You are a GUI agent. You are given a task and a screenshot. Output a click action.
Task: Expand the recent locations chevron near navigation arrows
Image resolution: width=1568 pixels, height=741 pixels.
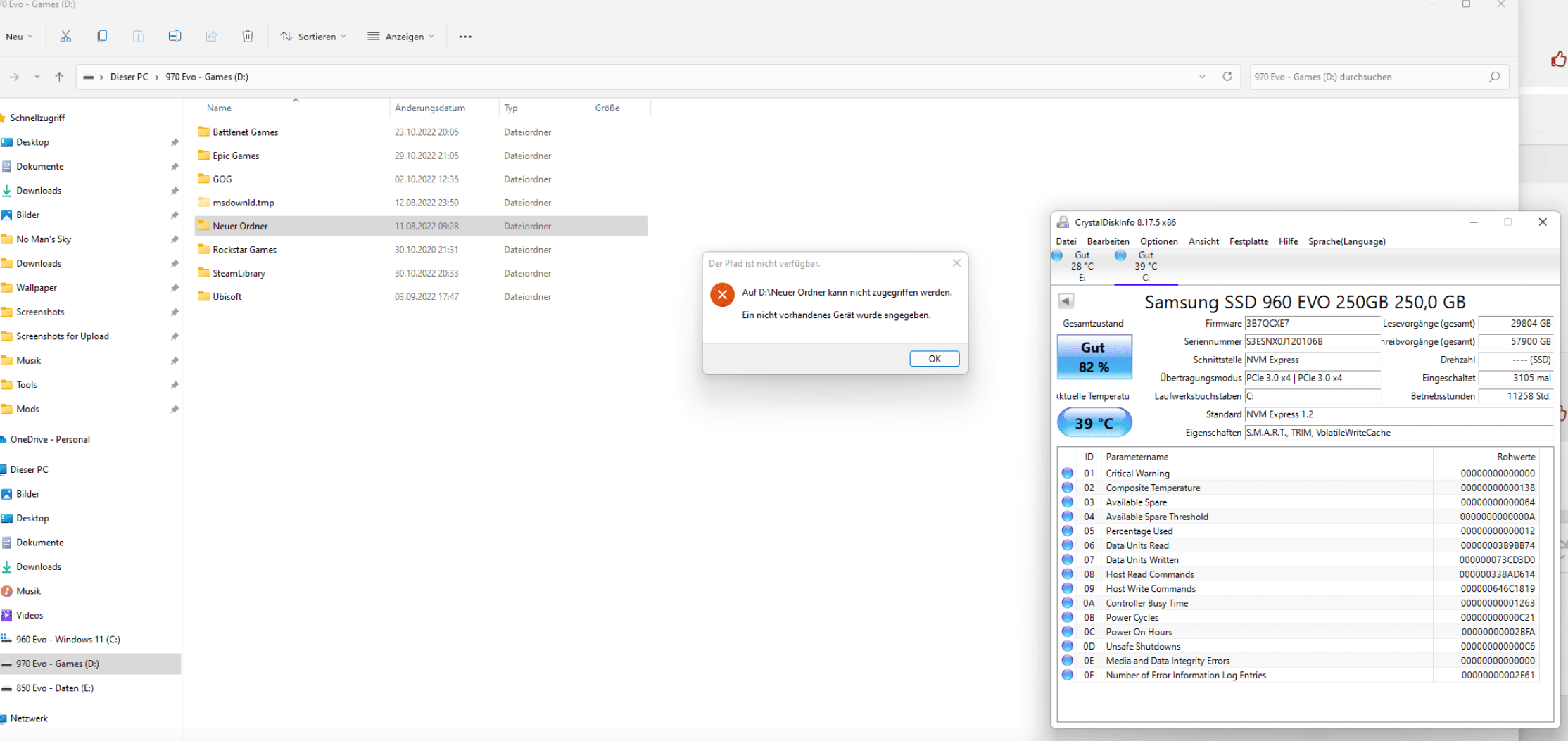point(37,77)
